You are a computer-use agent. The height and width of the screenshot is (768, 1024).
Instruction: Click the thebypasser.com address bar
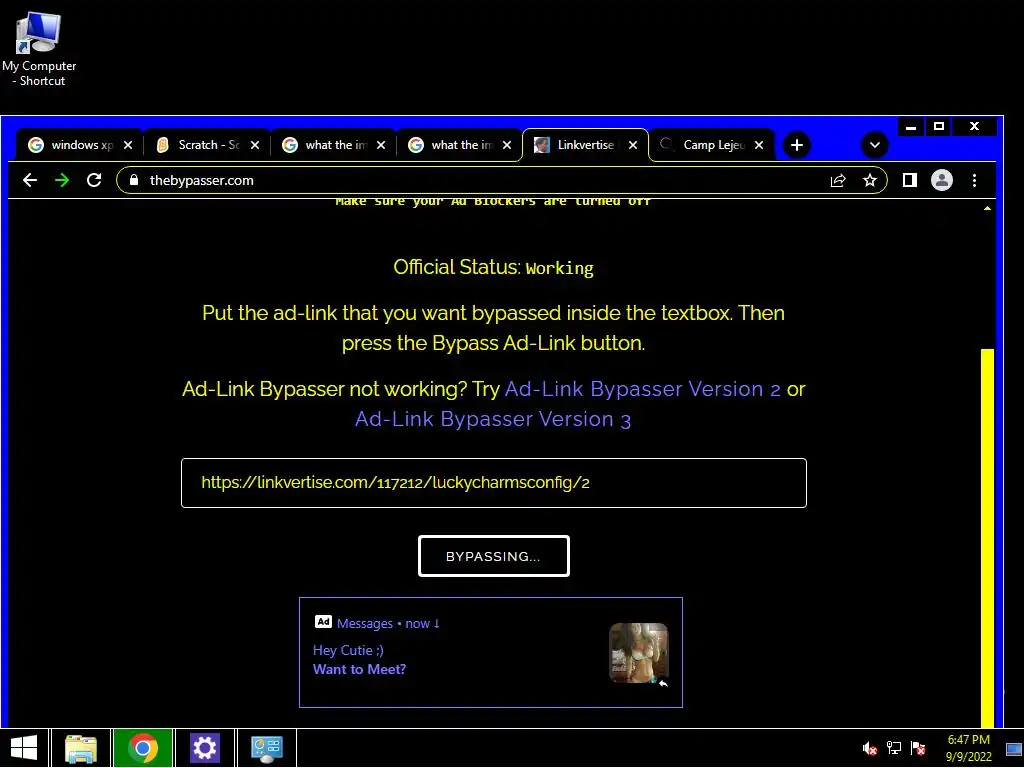tap(502, 180)
